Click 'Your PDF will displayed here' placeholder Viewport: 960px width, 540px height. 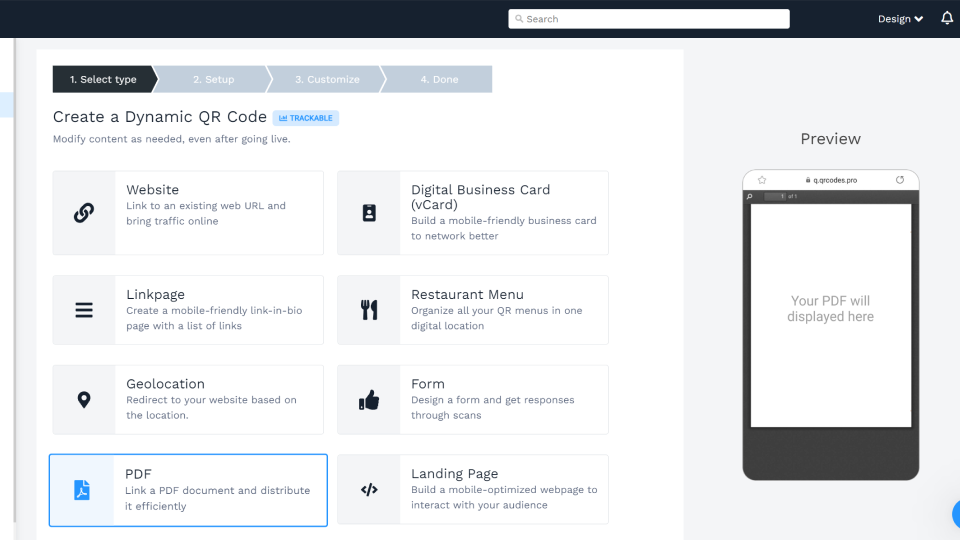coord(830,309)
